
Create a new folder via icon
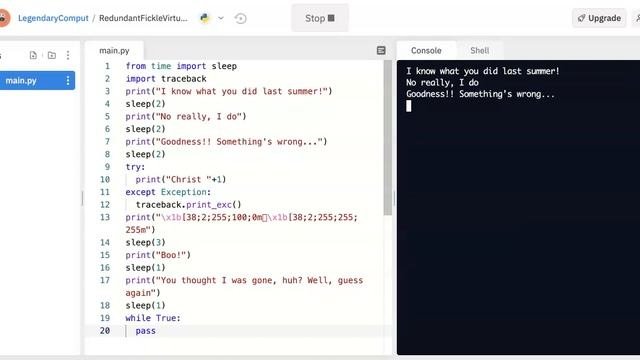pyautogui.click(x=52, y=55)
